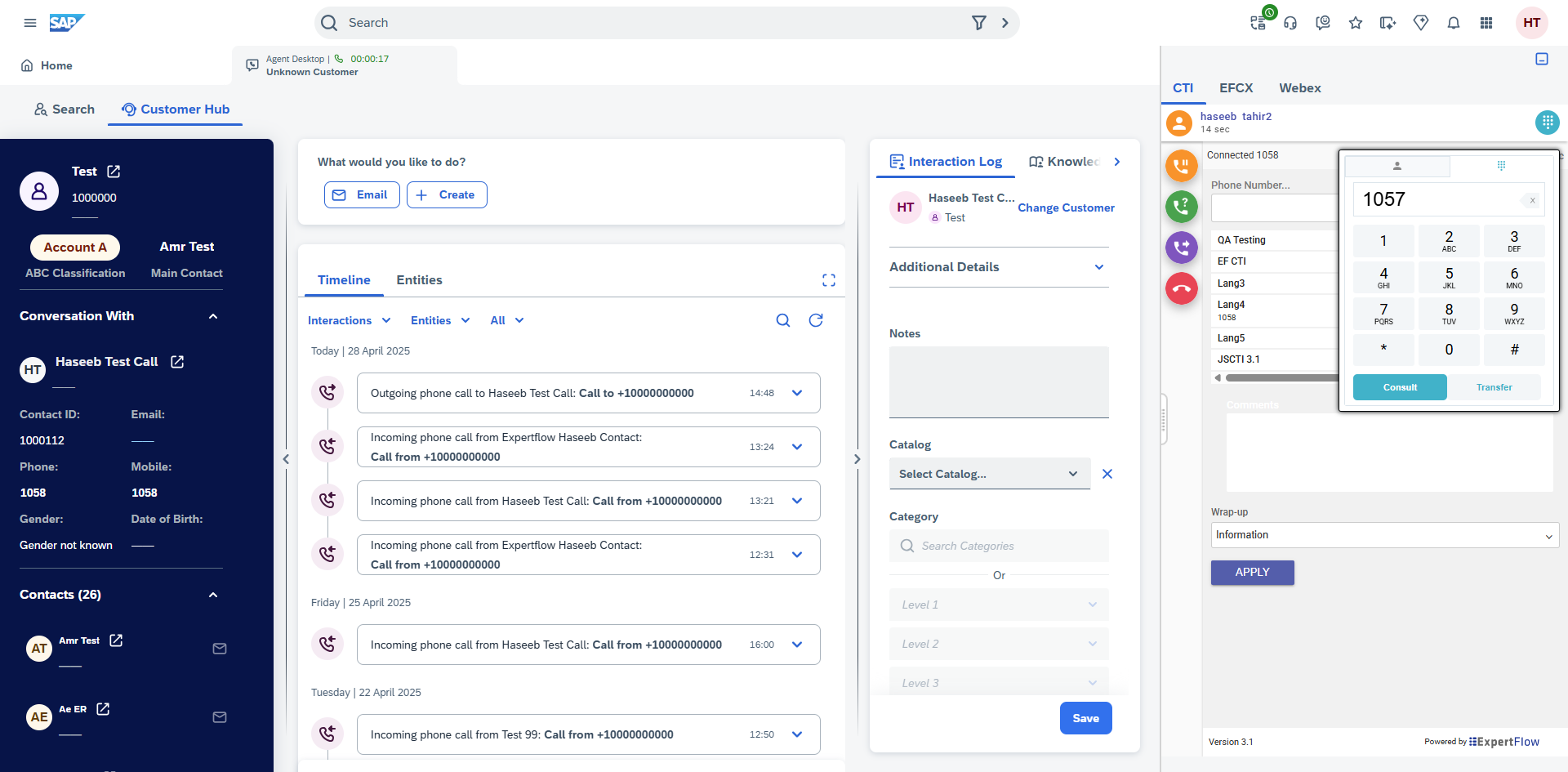This screenshot has height=772, width=1568.
Task: Expand timeline to full screen
Action: (x=828, y=280)
